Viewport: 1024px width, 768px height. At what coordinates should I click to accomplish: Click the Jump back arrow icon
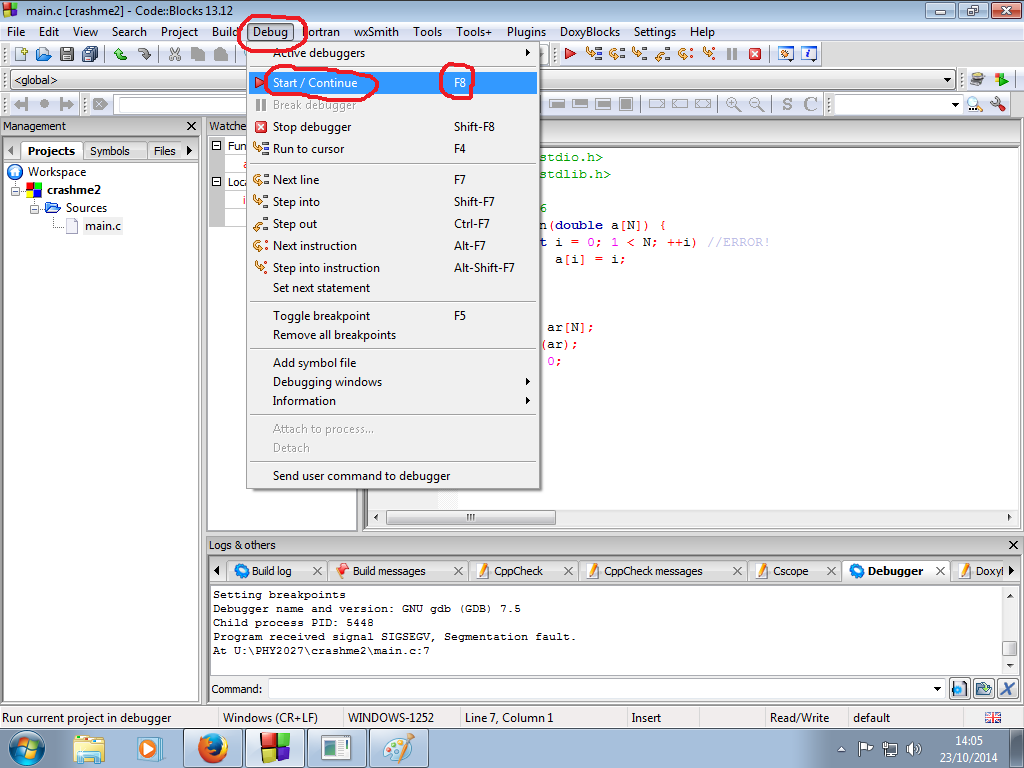21,104
